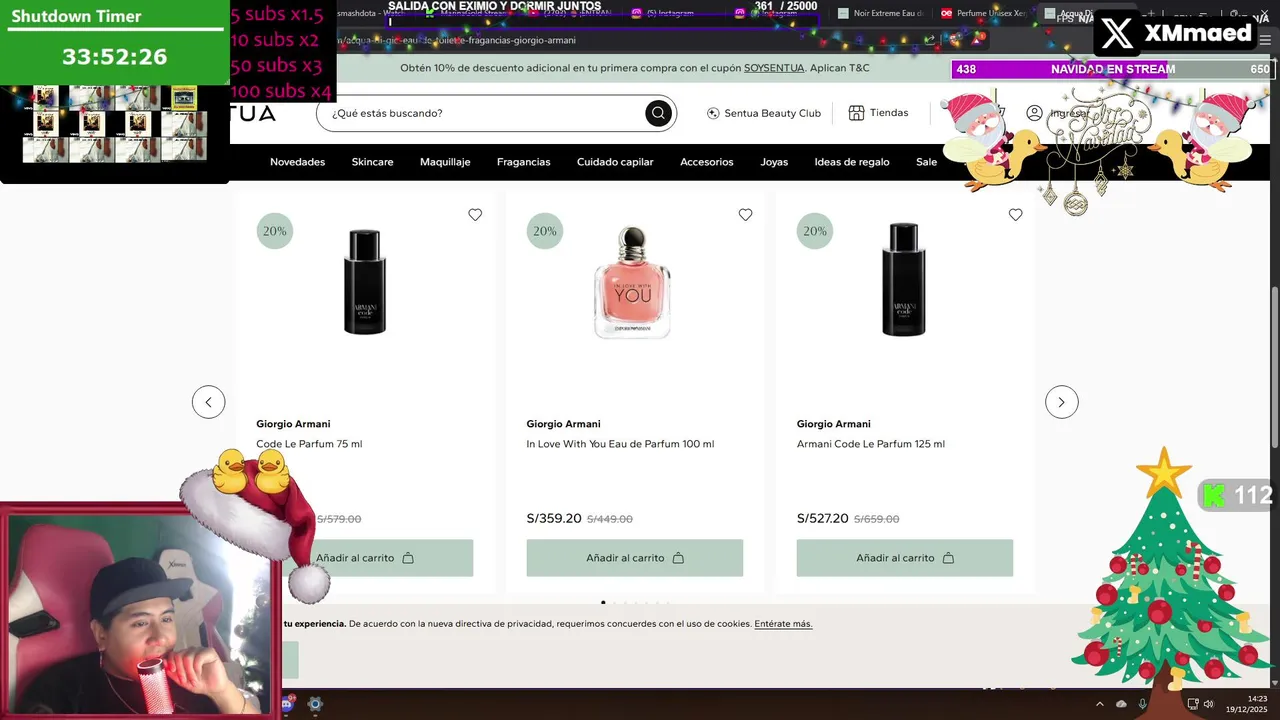
Task: Click cart bag icon on Armani Code 125 ml button
Action: point(948,558)
